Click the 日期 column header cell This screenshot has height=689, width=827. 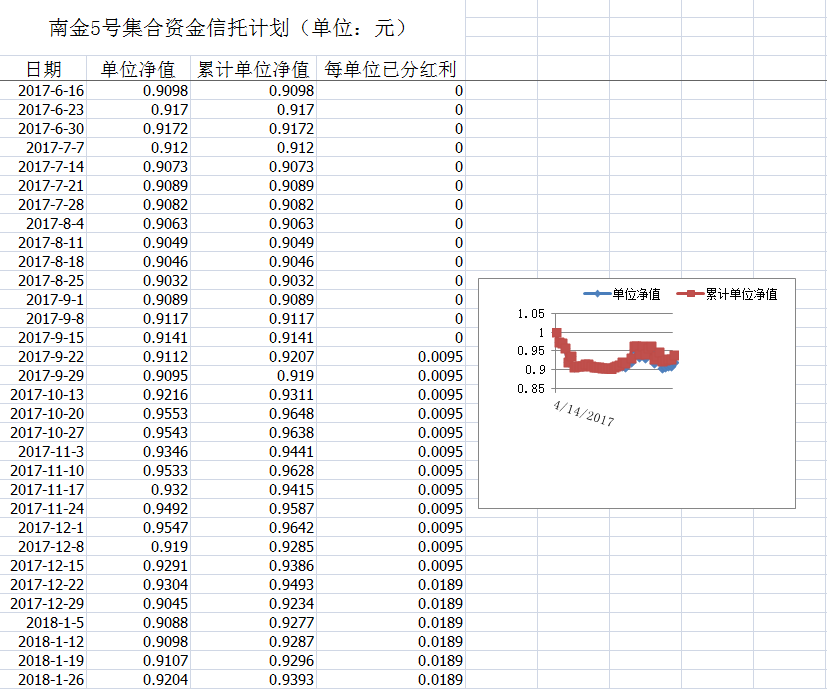(44, 69)
